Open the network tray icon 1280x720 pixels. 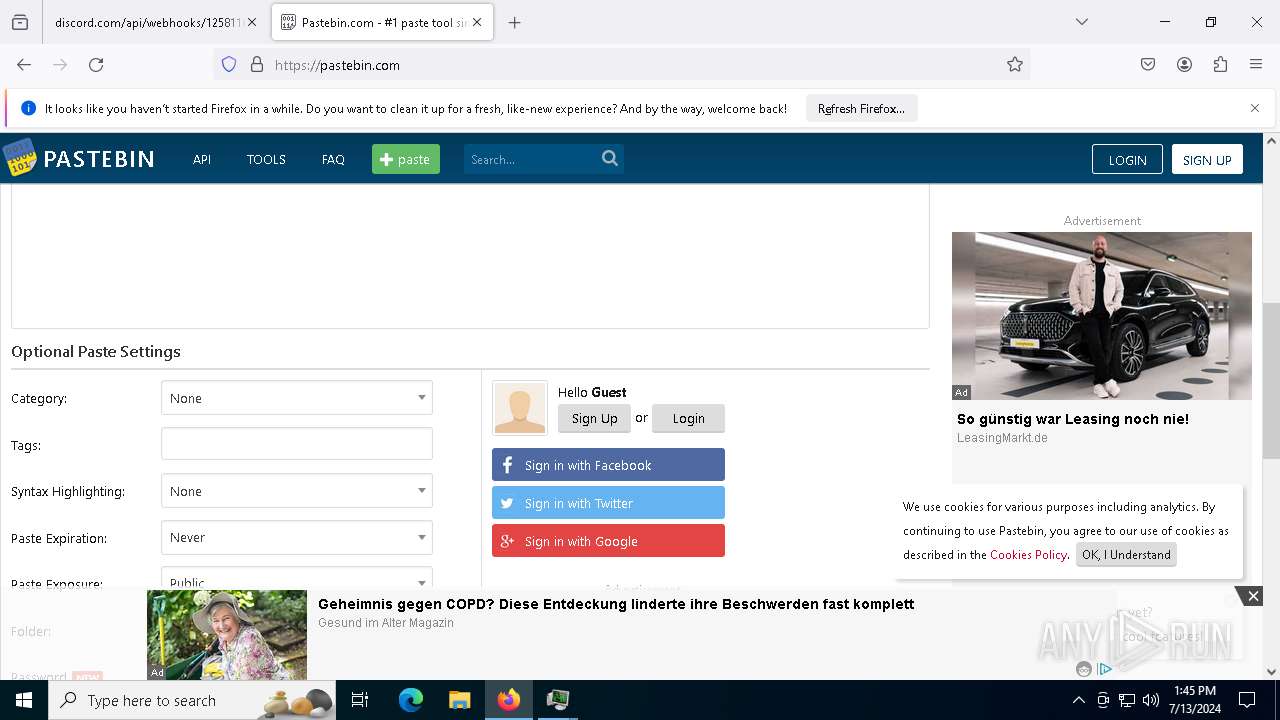coord(1127,700)
